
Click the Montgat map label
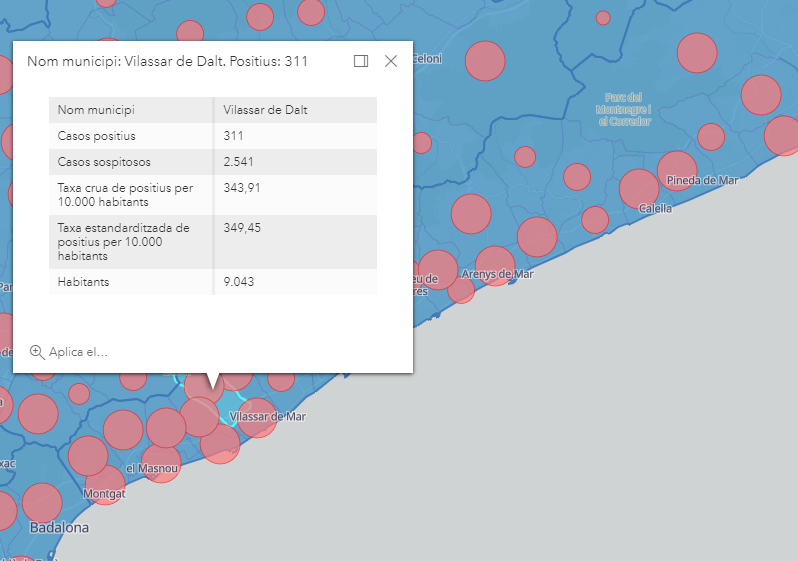click(x=104, y=494)
